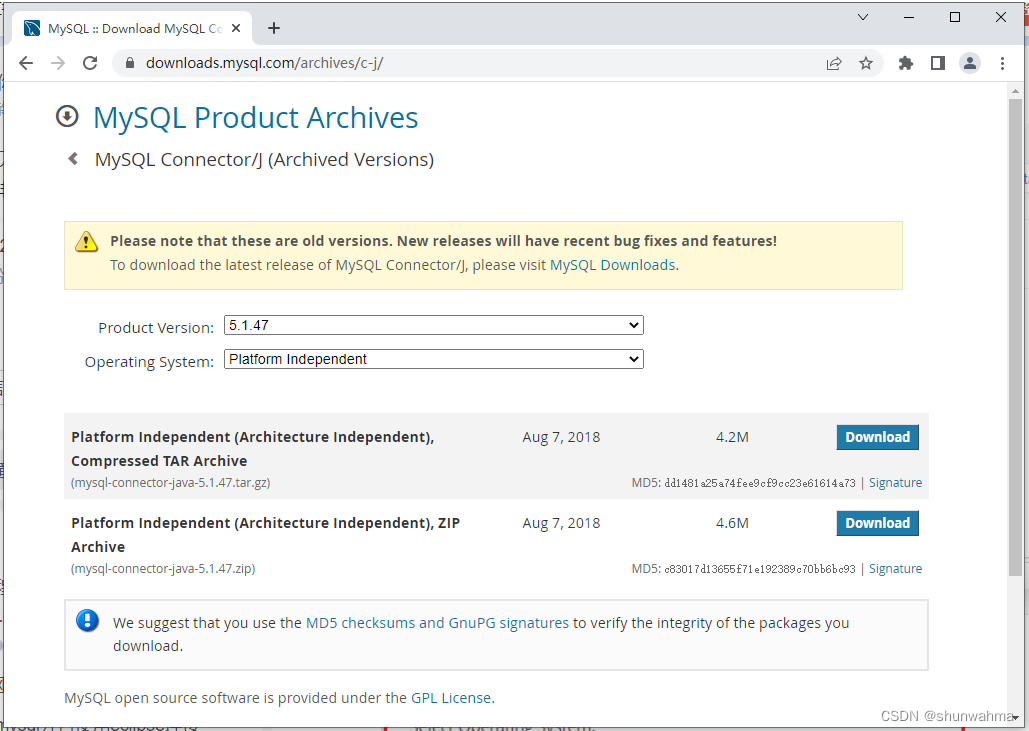1029x731 pixels.
Task: Open the share page icon
Action: point(834,62)
